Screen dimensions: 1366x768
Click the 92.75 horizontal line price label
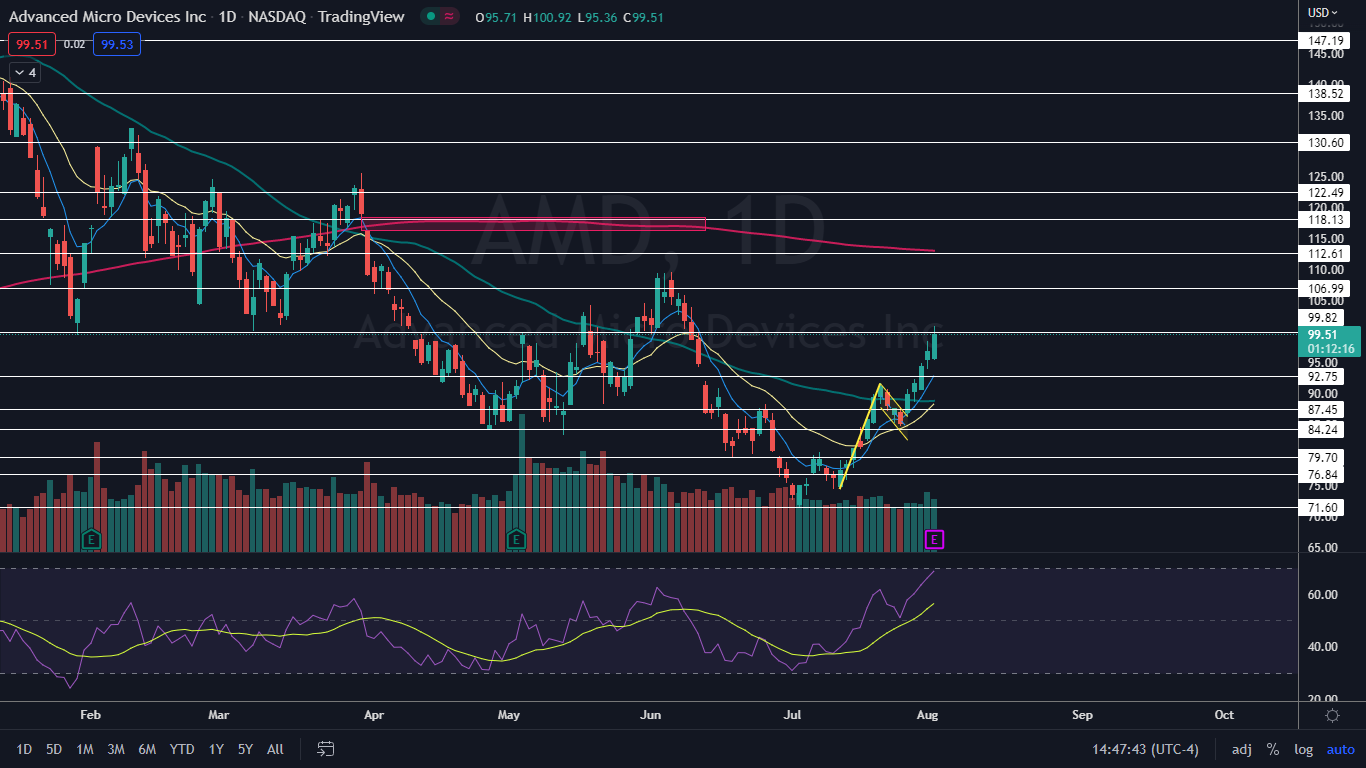pos(1324,377)
